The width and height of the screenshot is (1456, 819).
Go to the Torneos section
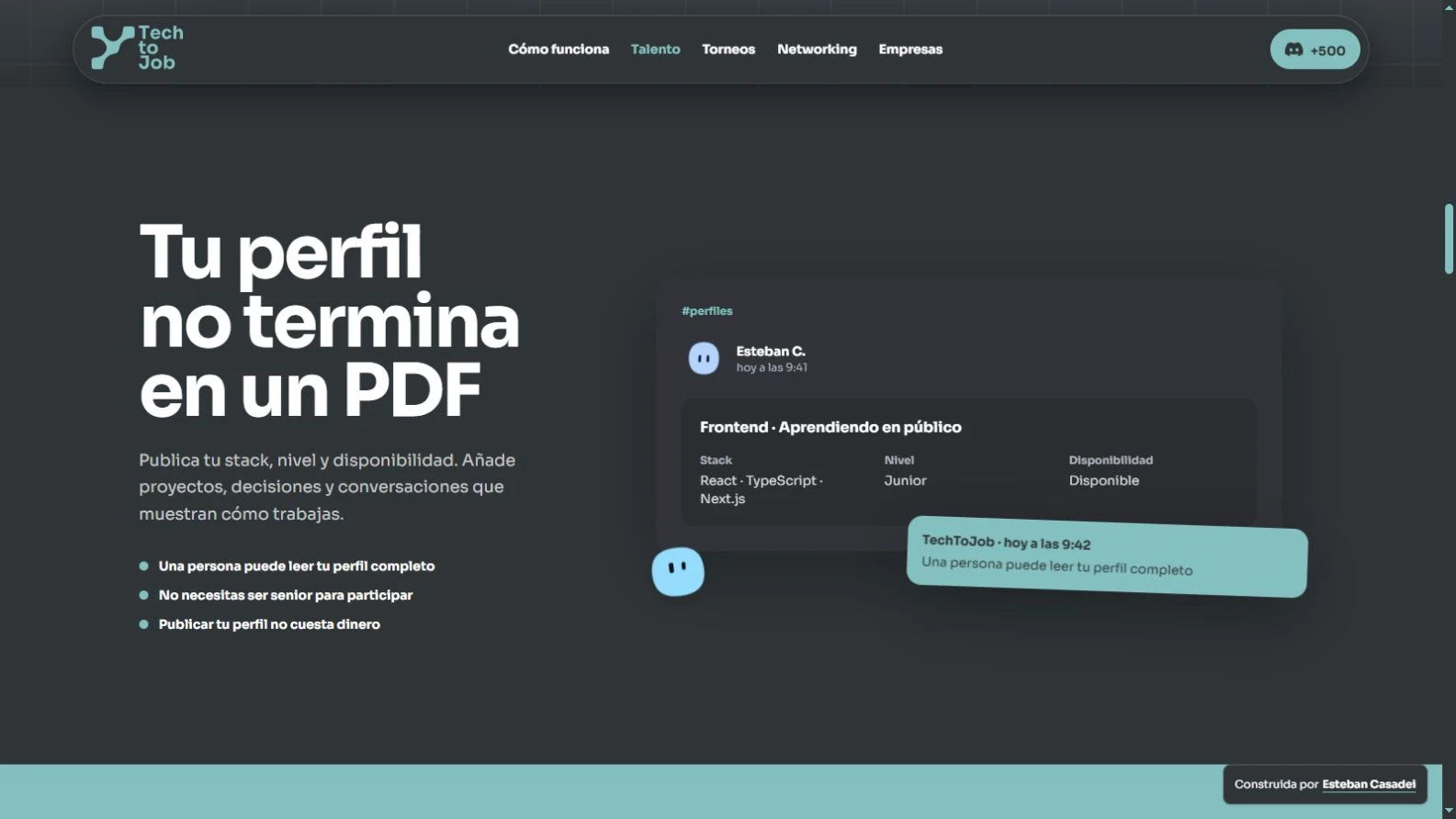click(728, 50)
